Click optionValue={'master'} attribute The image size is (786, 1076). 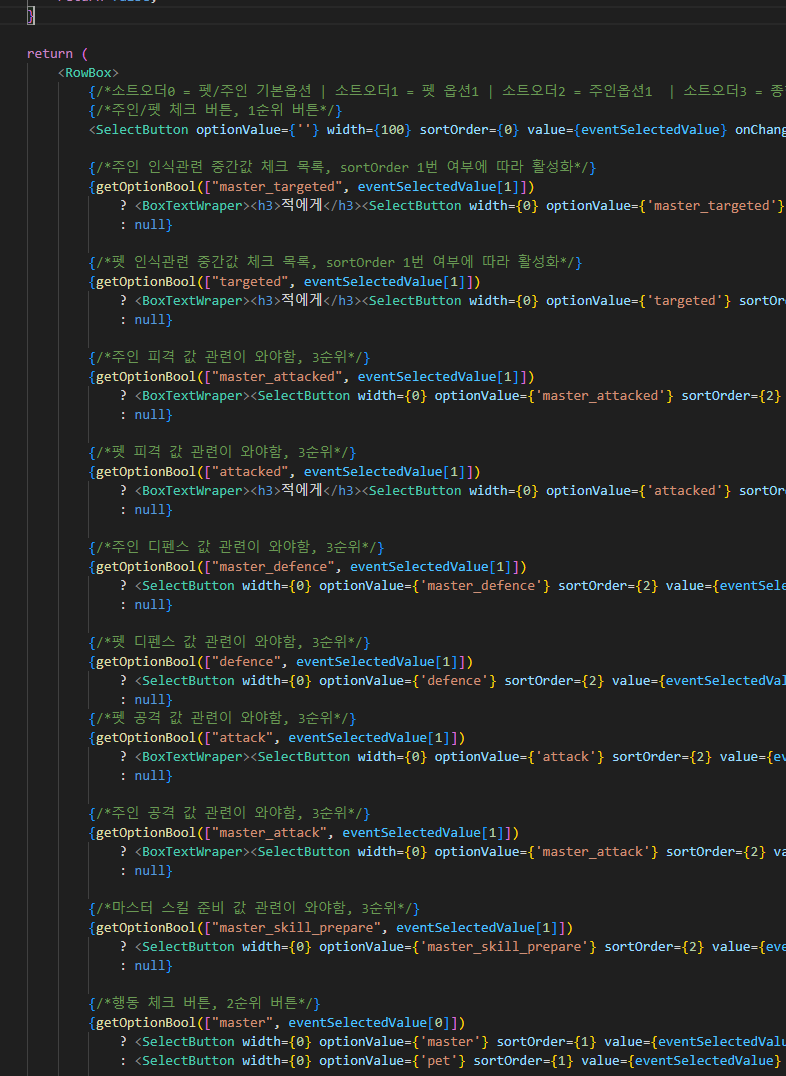coord(404,1042)
